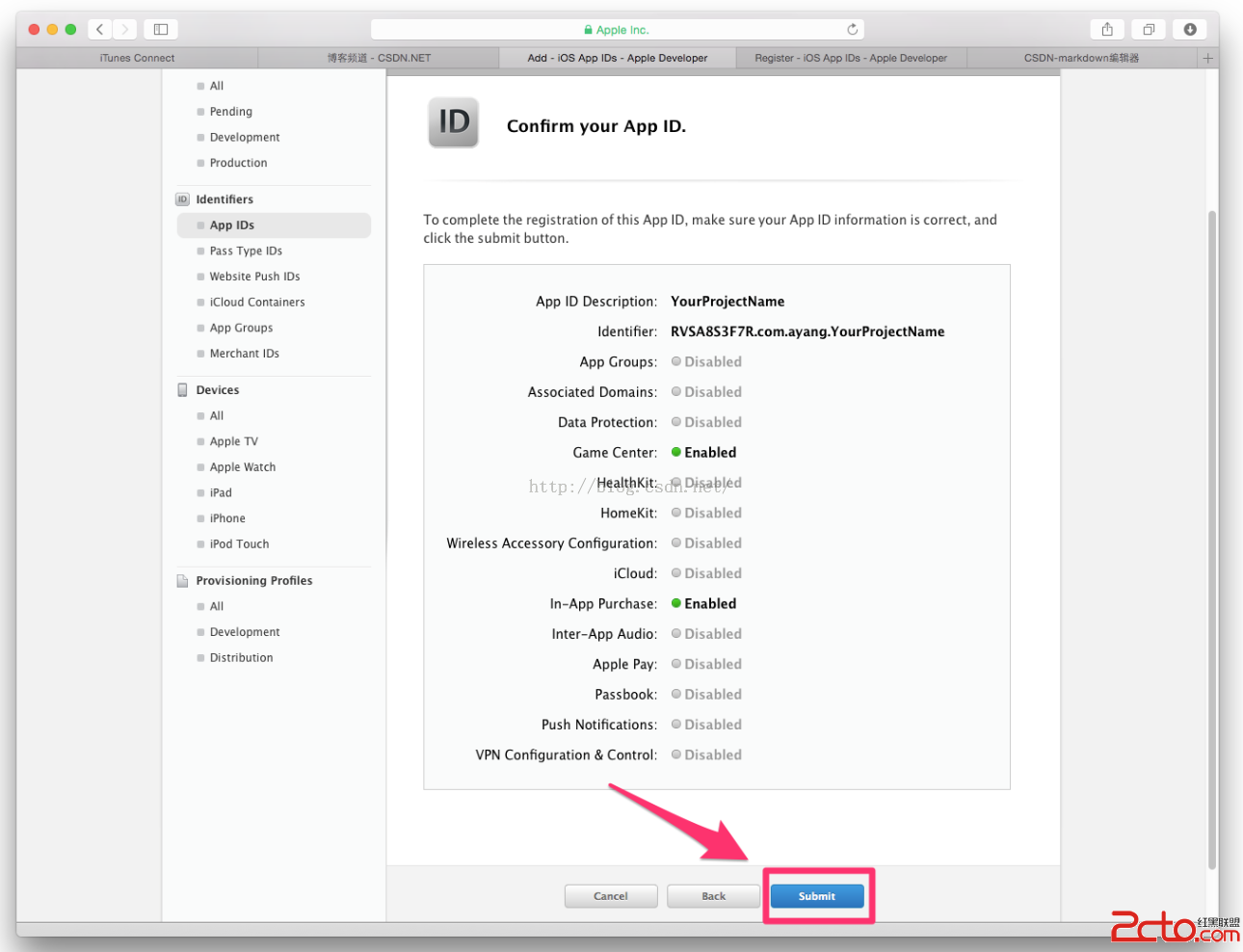
Task: Click the Push Notifications 'Disabled' status
Action: click(713, 725)
